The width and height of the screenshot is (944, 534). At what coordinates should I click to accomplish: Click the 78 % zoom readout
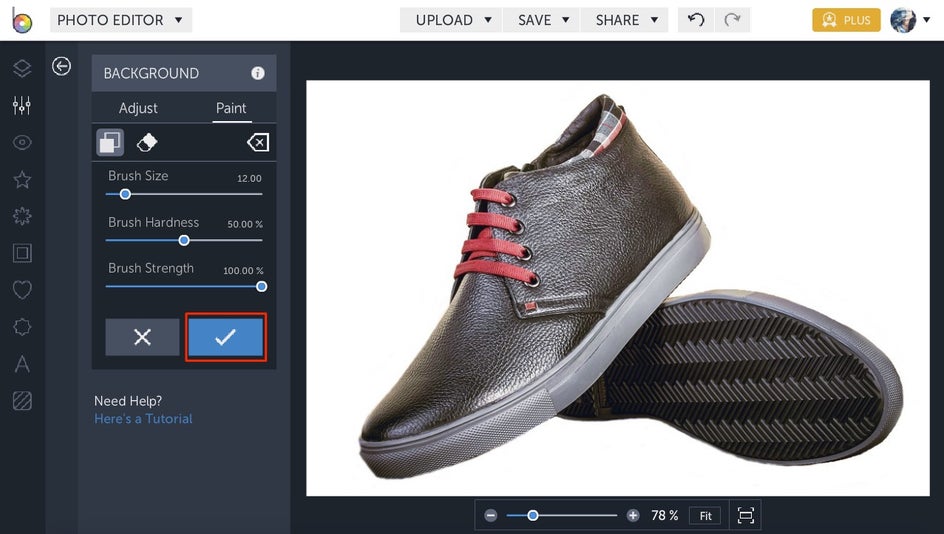665,515
